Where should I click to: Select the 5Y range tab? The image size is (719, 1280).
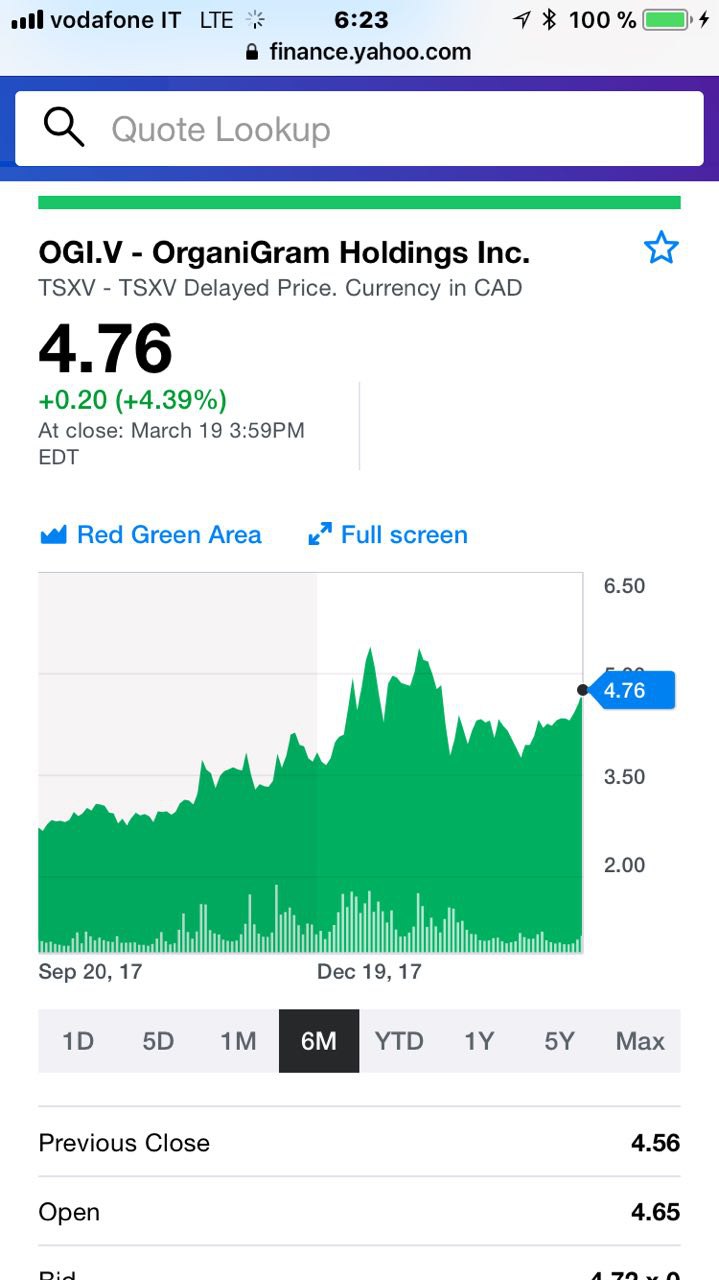pos(559,1041)
